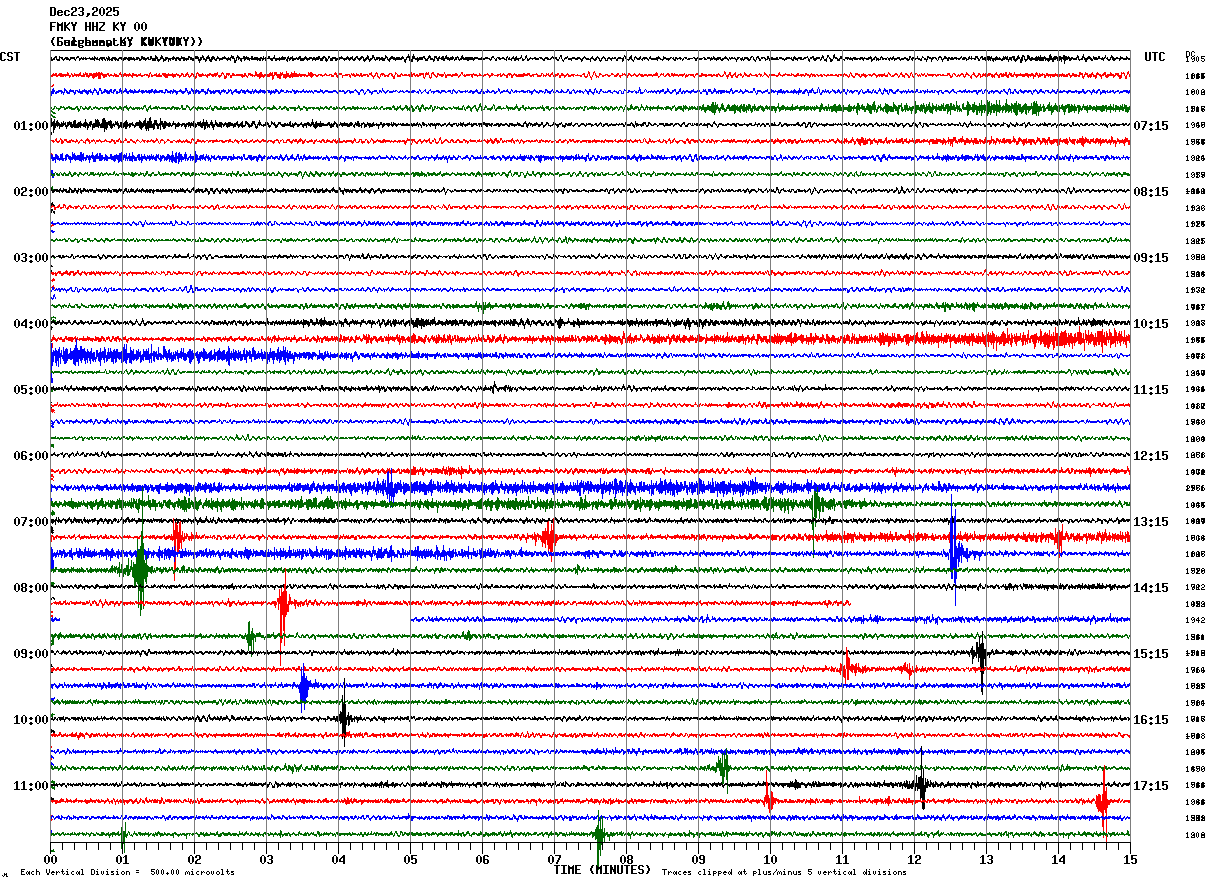Click minute tick label 13 on the time axis
Image resolution: width=1210 pixels, height=886 pixels.
(986, 859)
